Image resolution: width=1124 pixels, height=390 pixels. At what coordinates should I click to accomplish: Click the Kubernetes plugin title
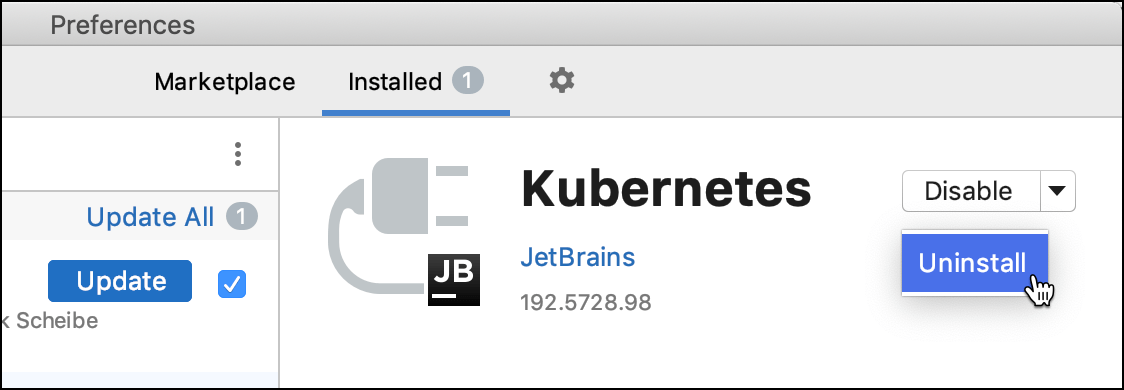point(666,189)
